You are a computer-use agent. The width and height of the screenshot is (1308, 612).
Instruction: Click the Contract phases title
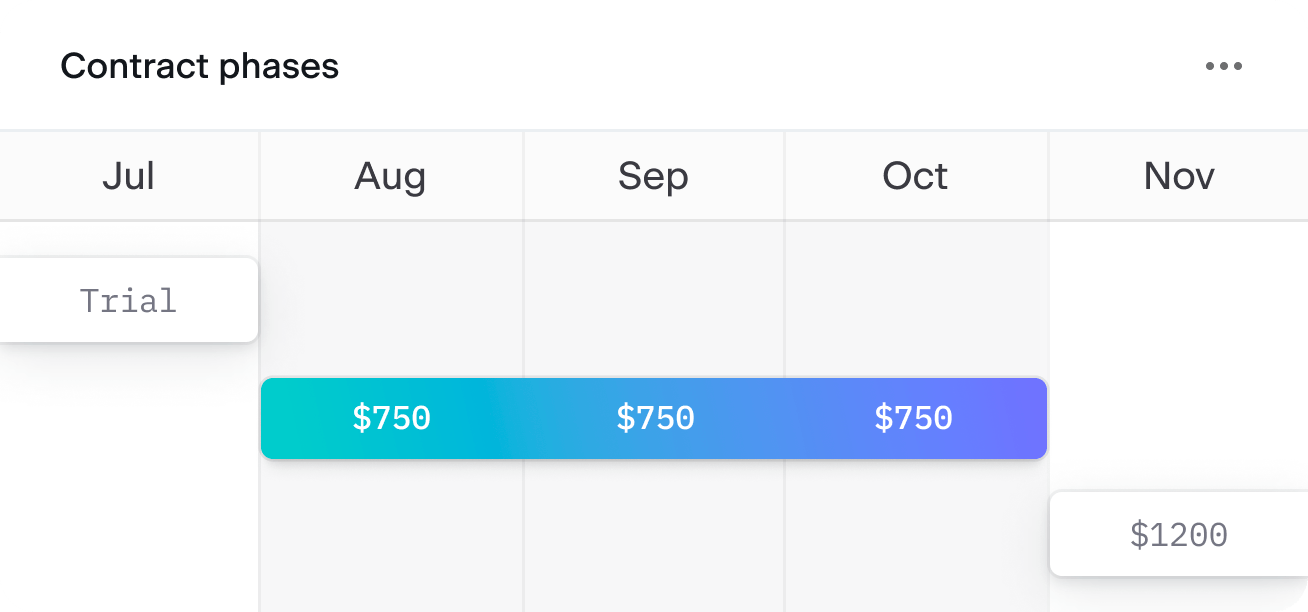click(200, 67)
